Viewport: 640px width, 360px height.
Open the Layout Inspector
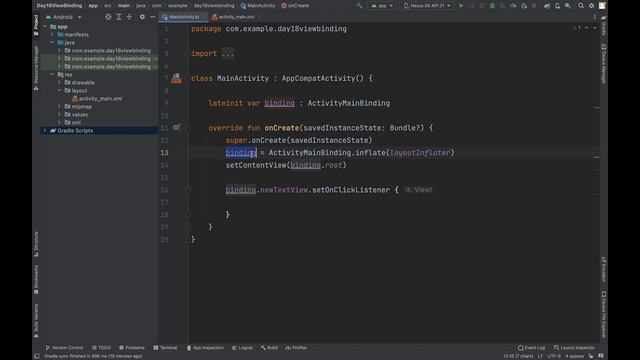pos(574,348)
